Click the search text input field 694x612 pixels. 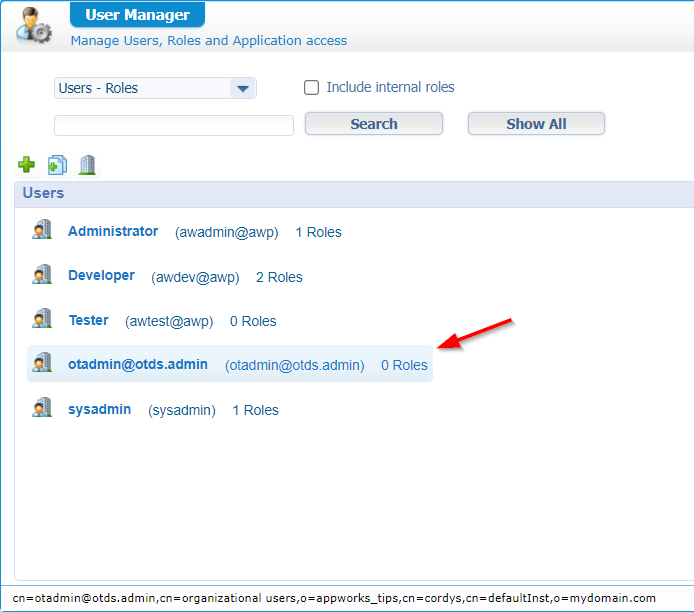pos(174,125)
